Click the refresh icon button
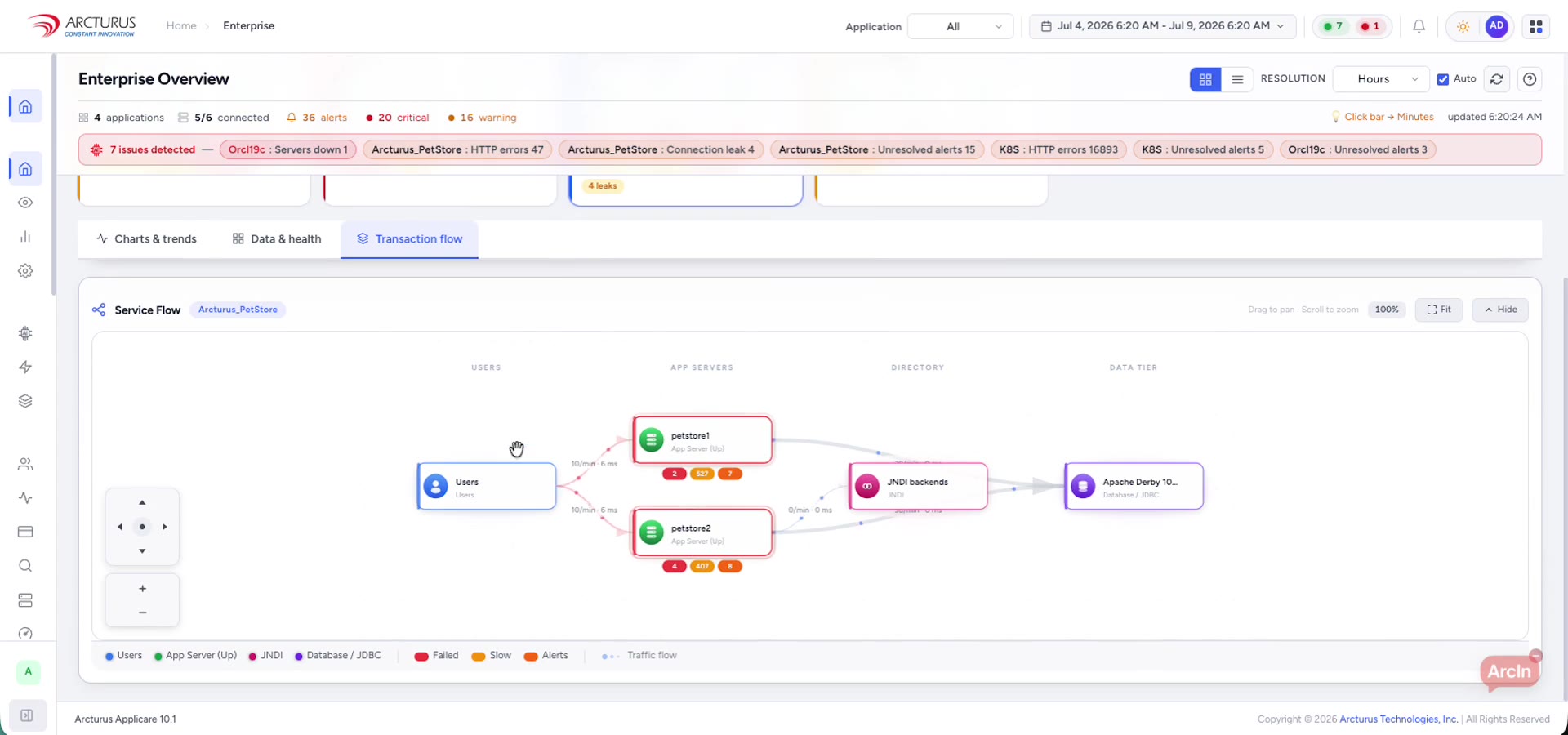This screenshot has height=735, width=1568. (x=1496, y=79)
